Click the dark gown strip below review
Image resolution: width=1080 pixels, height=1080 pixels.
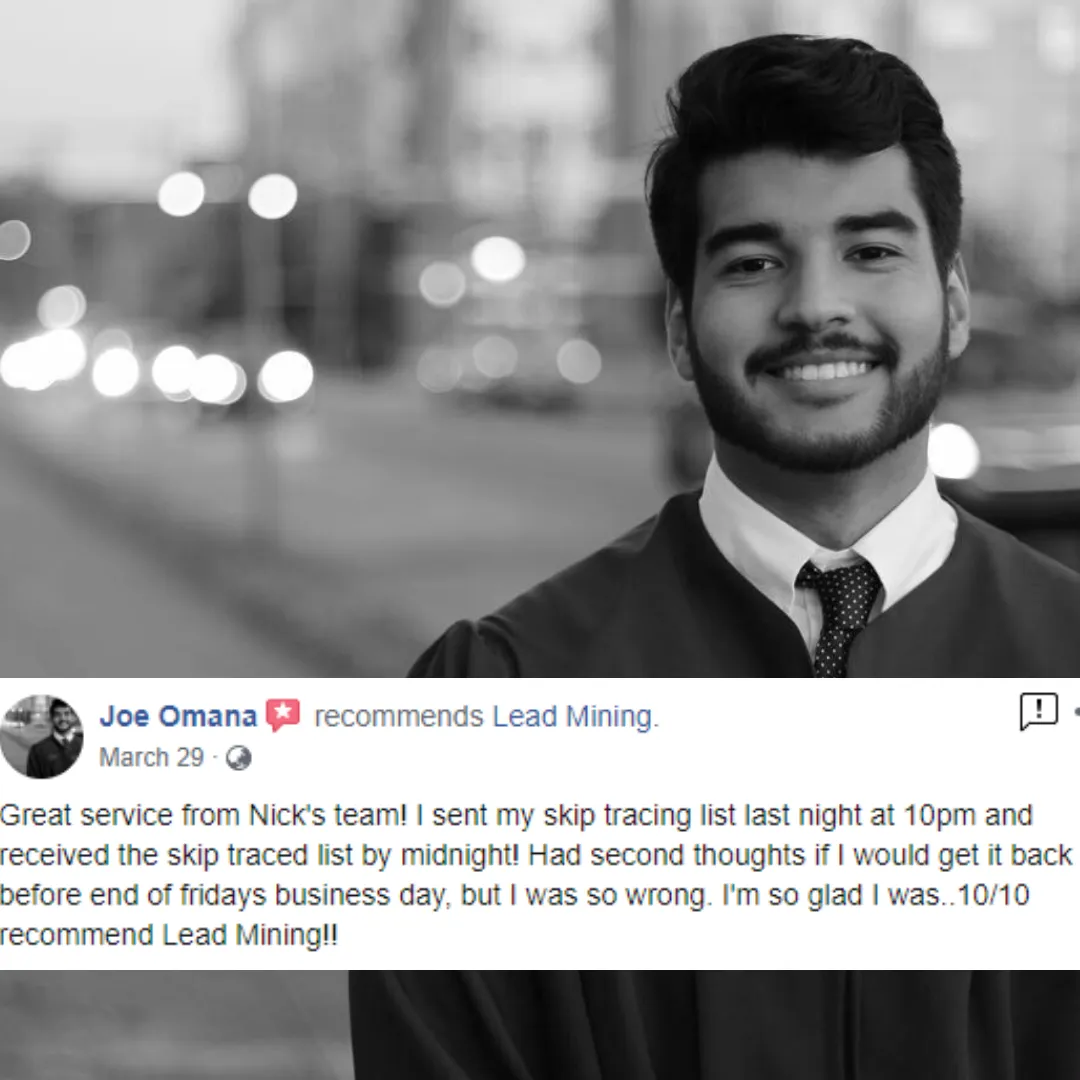pos(714,1025)
